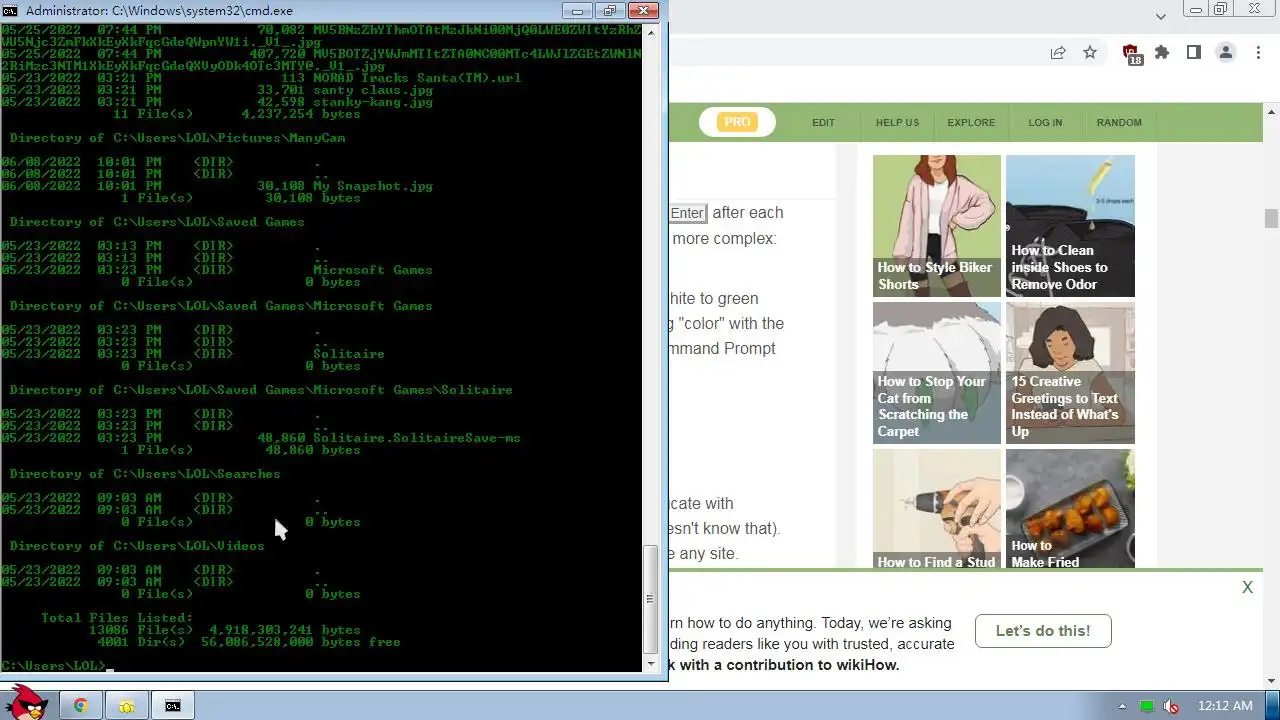Image resolution: width=1280 pixels, height=720 pixels.
Task: Click Directory of C:\Users\LOL\Videos line
Action: click(137, 546)
